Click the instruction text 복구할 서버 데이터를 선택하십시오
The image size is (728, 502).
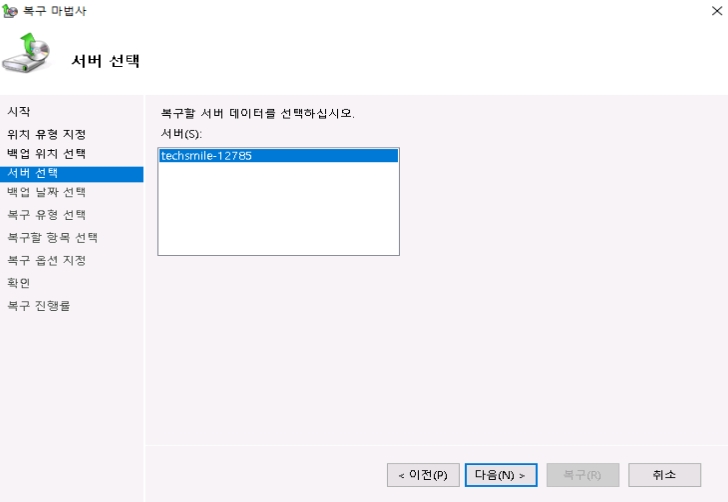(257, 113)
